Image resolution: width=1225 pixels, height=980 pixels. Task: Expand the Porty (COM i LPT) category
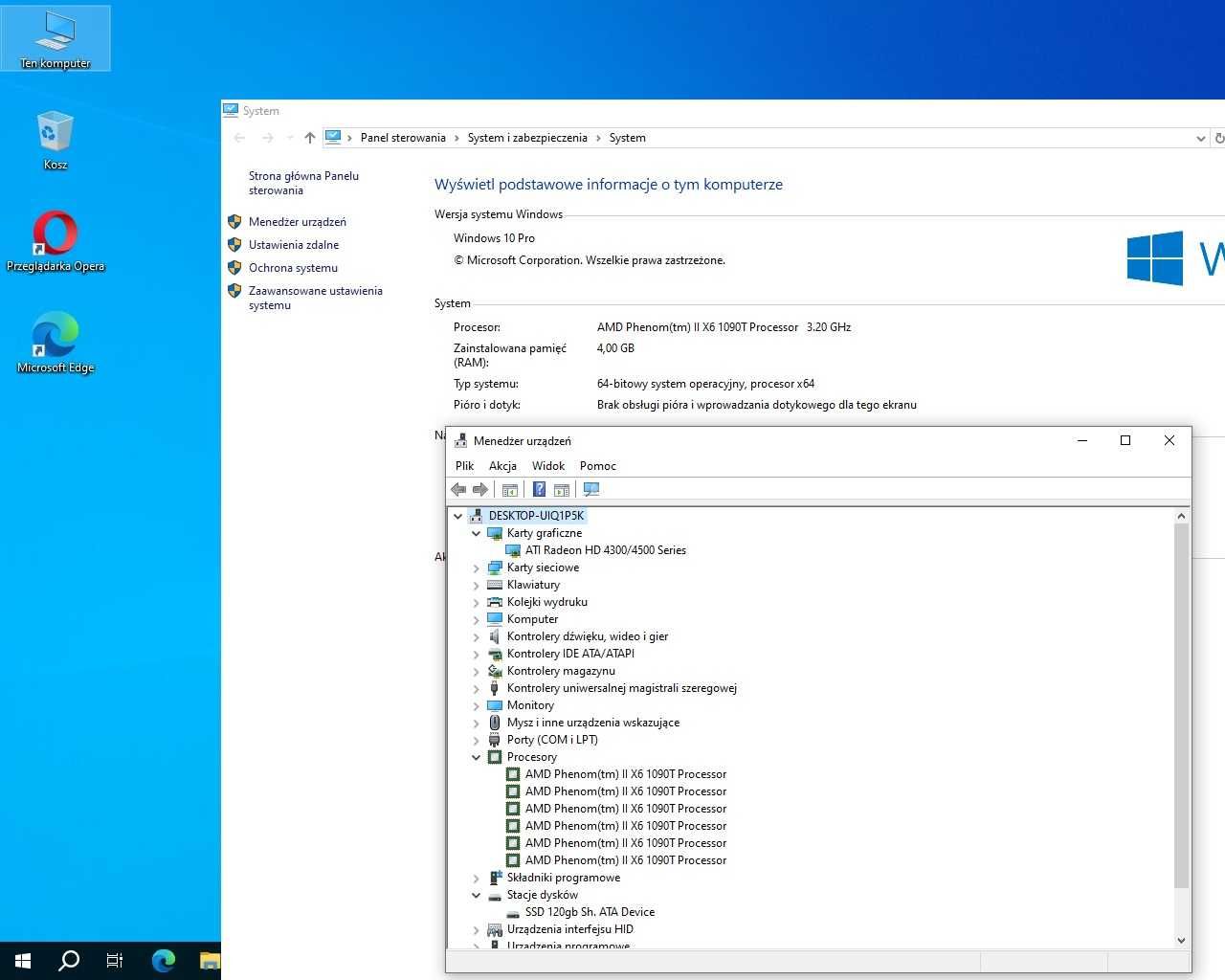click(477, 741)
